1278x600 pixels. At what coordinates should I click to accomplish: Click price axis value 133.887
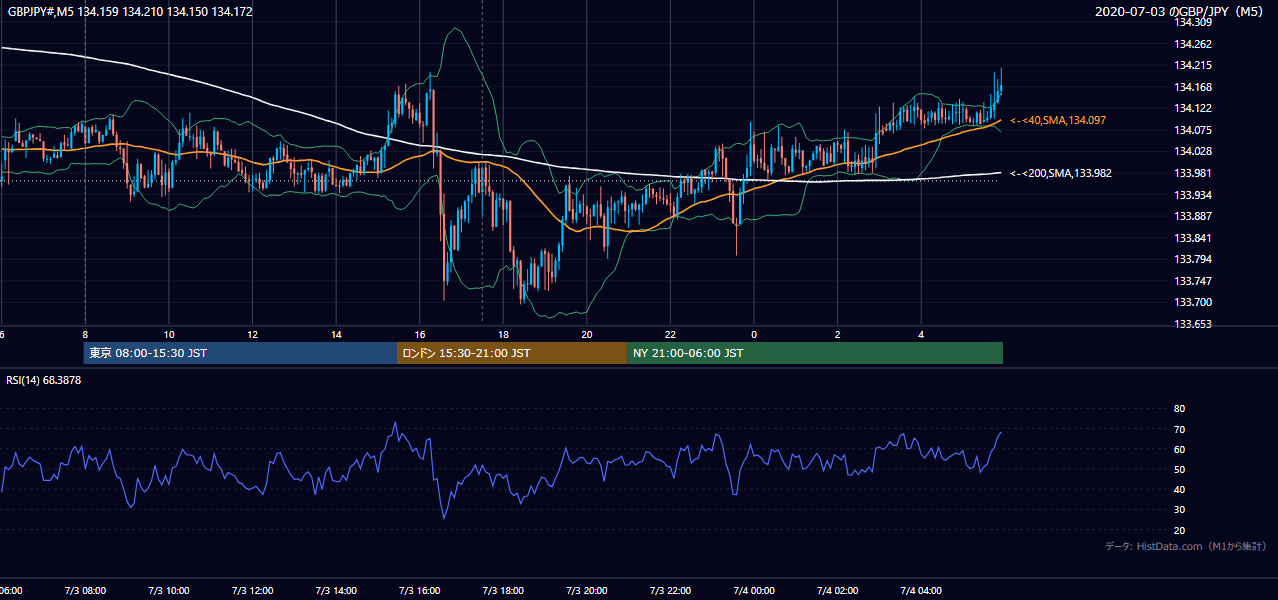1192,216
